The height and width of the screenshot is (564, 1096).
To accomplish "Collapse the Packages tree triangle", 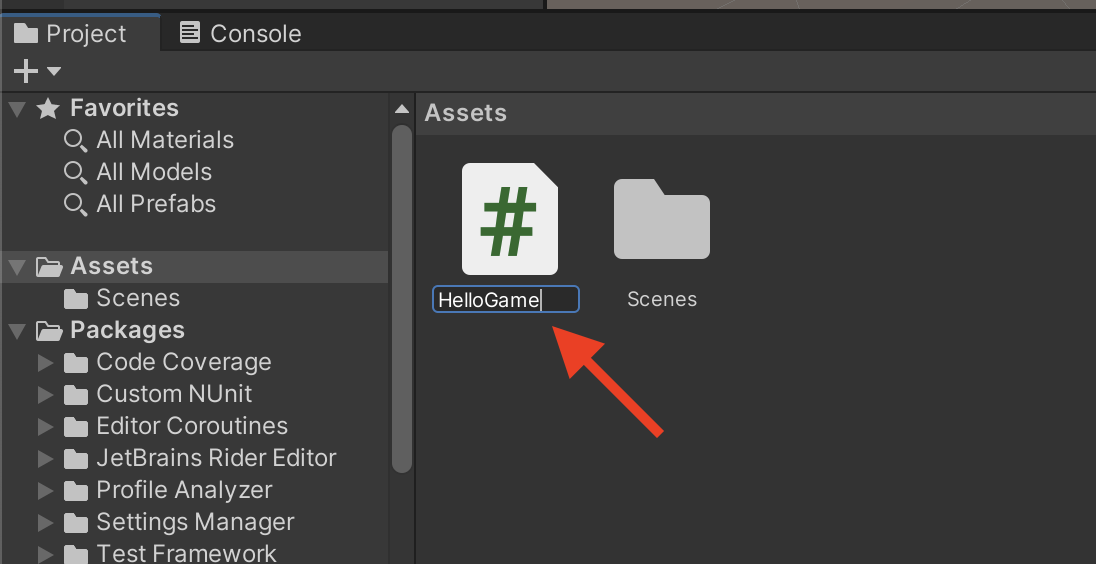I will [x=17, y=331].
